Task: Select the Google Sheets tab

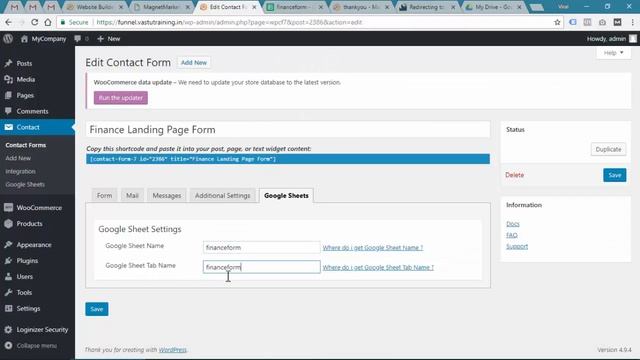Action: (286, 196)
